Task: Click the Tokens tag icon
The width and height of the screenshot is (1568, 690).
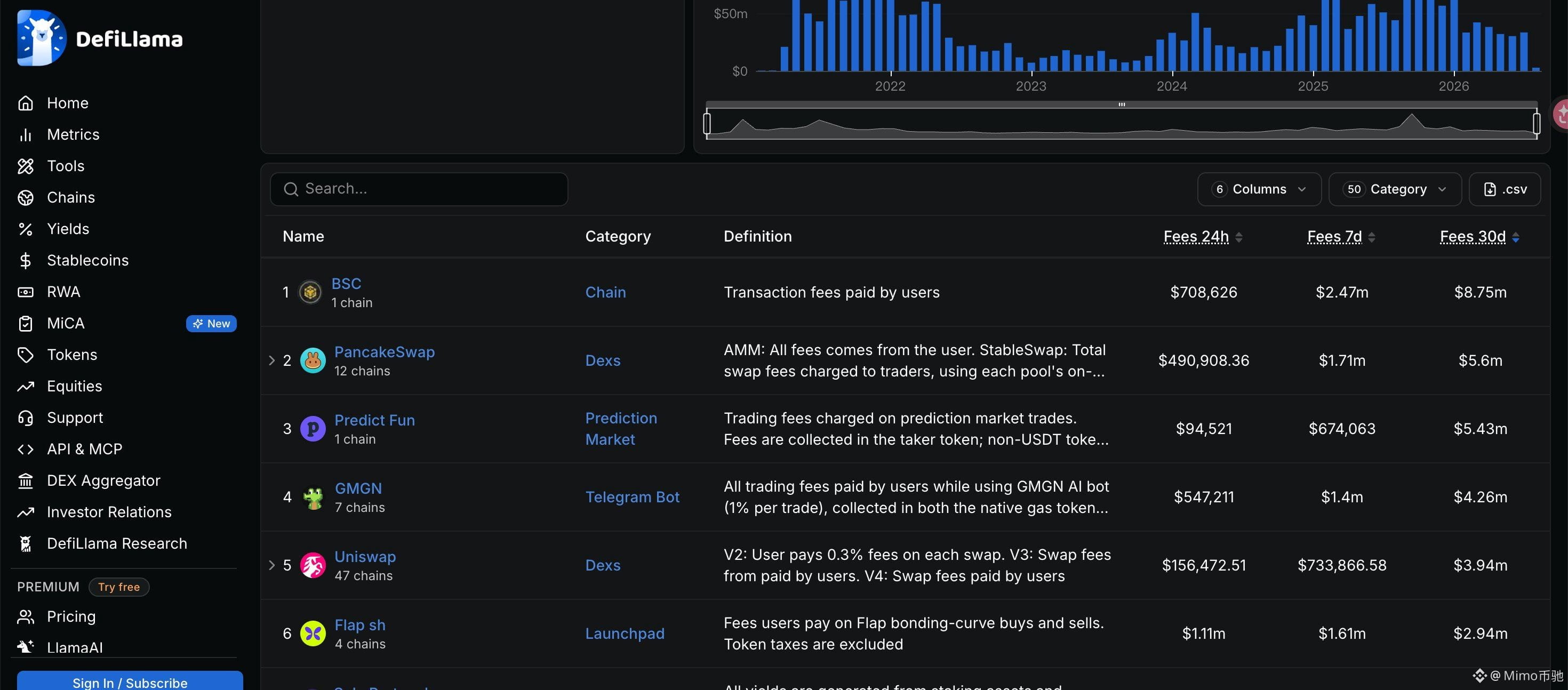Action: tap(26, 355)
